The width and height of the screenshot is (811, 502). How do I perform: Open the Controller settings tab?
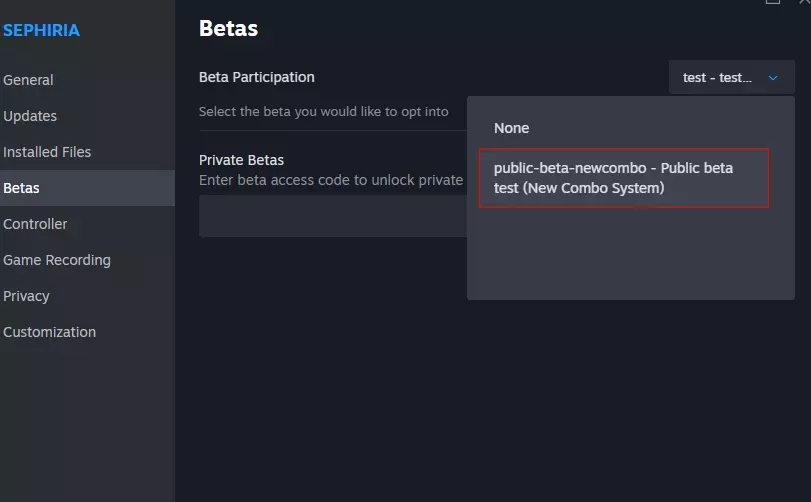(35, 224)
